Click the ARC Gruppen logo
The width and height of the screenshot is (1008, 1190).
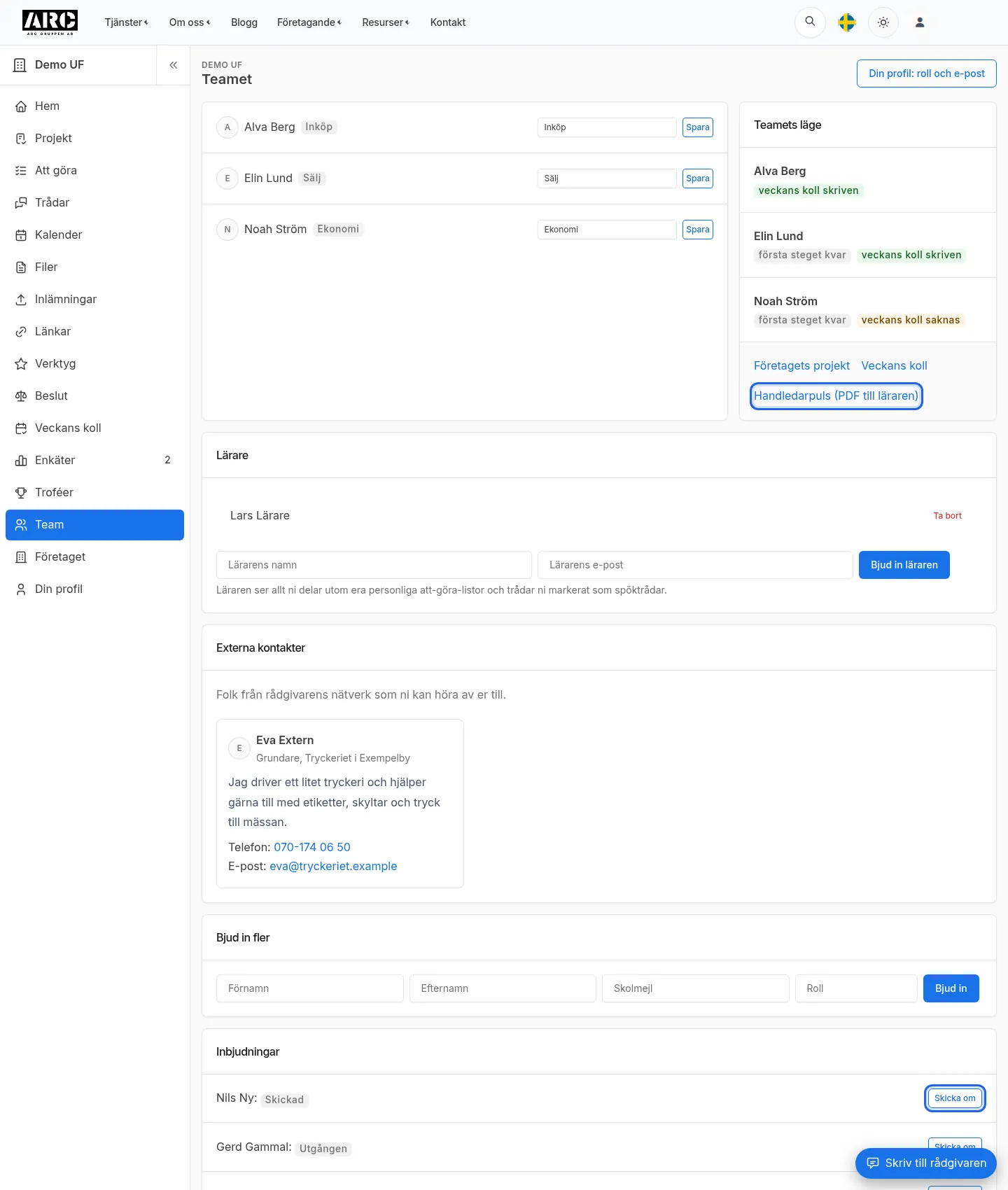pyautogui.click(x=50, y=22)
